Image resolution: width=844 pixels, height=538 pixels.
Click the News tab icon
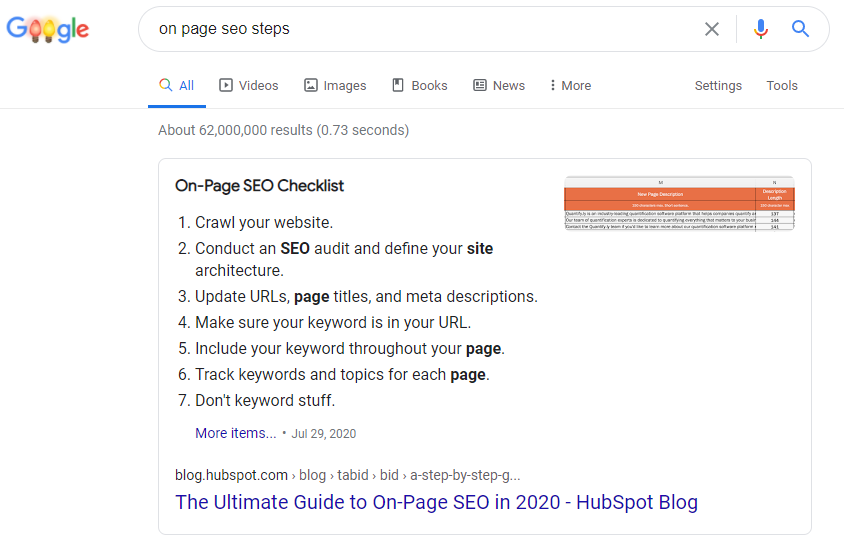(480, 85)
